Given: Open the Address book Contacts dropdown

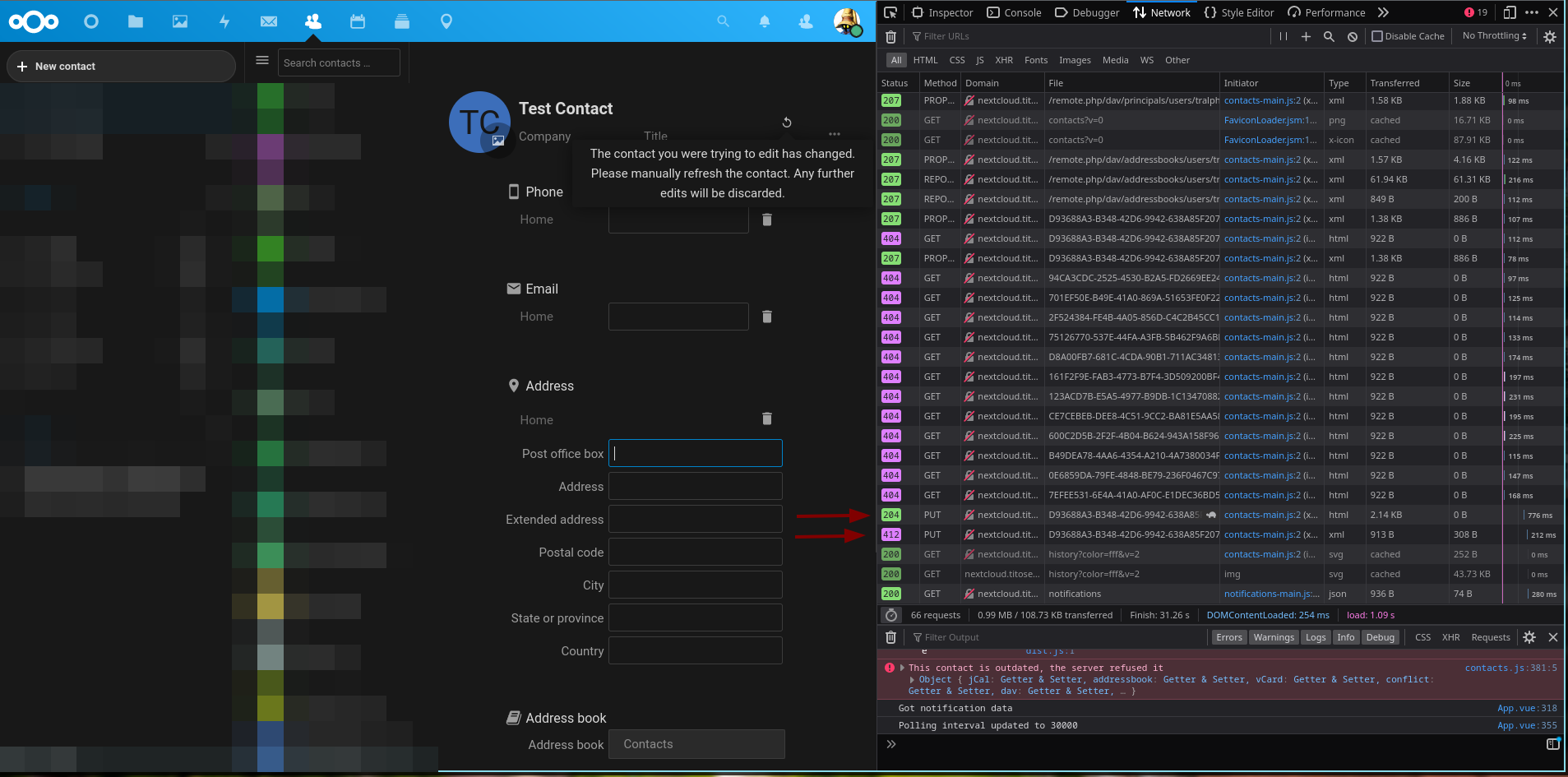Looking at the screenshot, I should point(696,744).
